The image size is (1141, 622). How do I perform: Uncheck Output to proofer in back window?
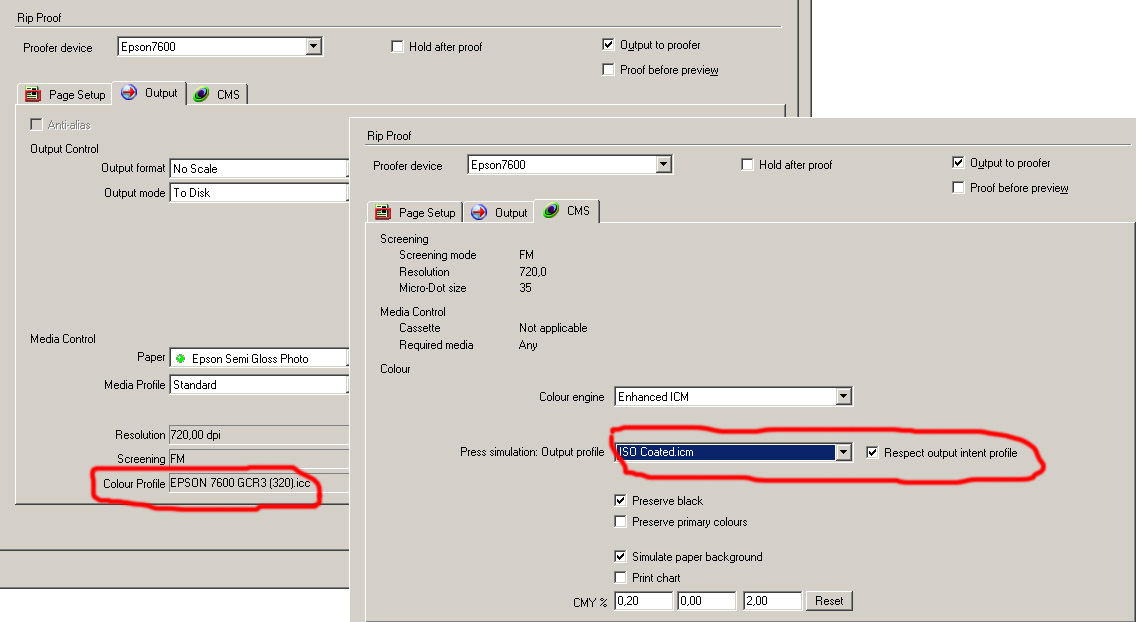tap(608, 44)
